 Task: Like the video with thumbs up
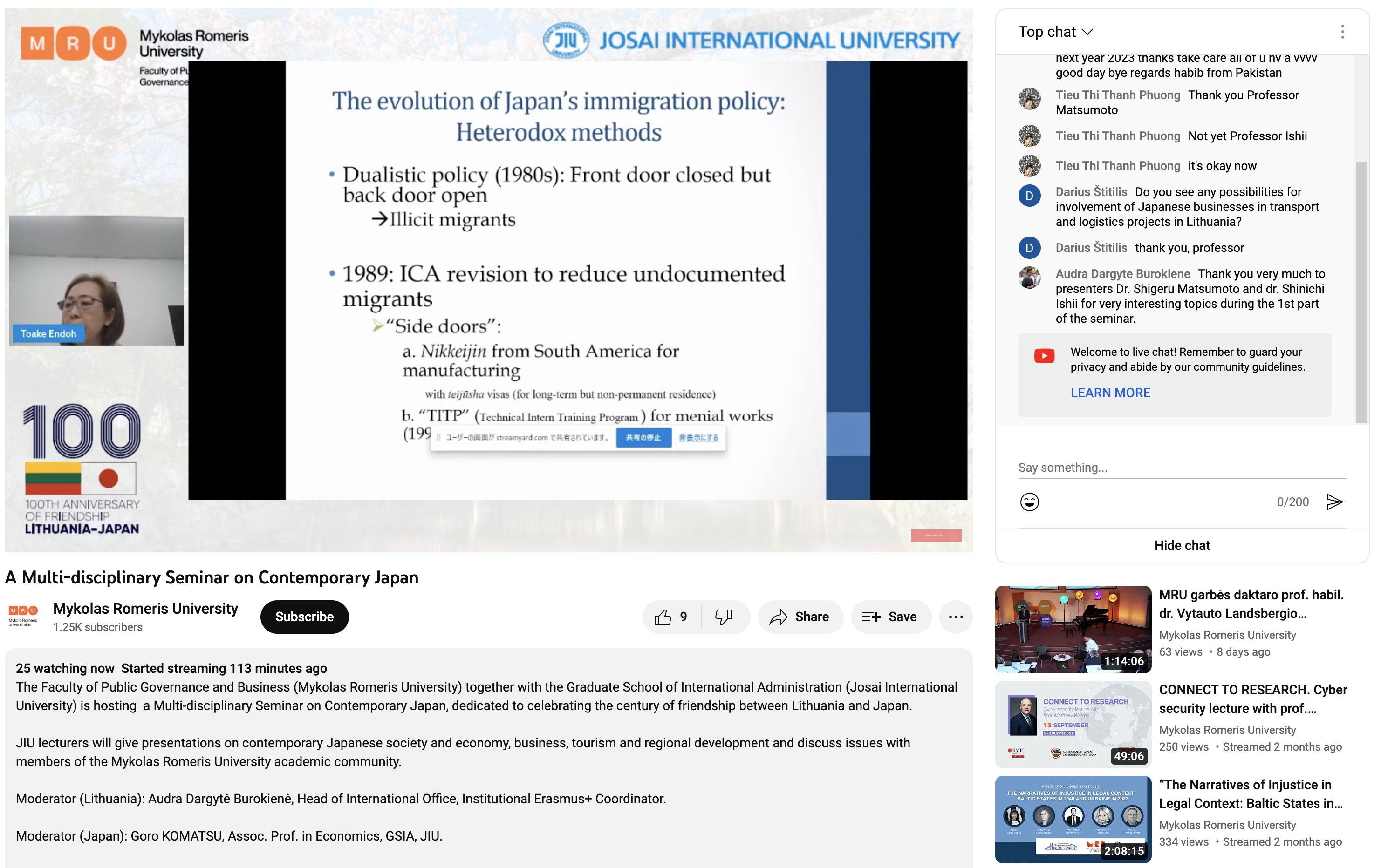pyautogui.click(x=671, y=617)
